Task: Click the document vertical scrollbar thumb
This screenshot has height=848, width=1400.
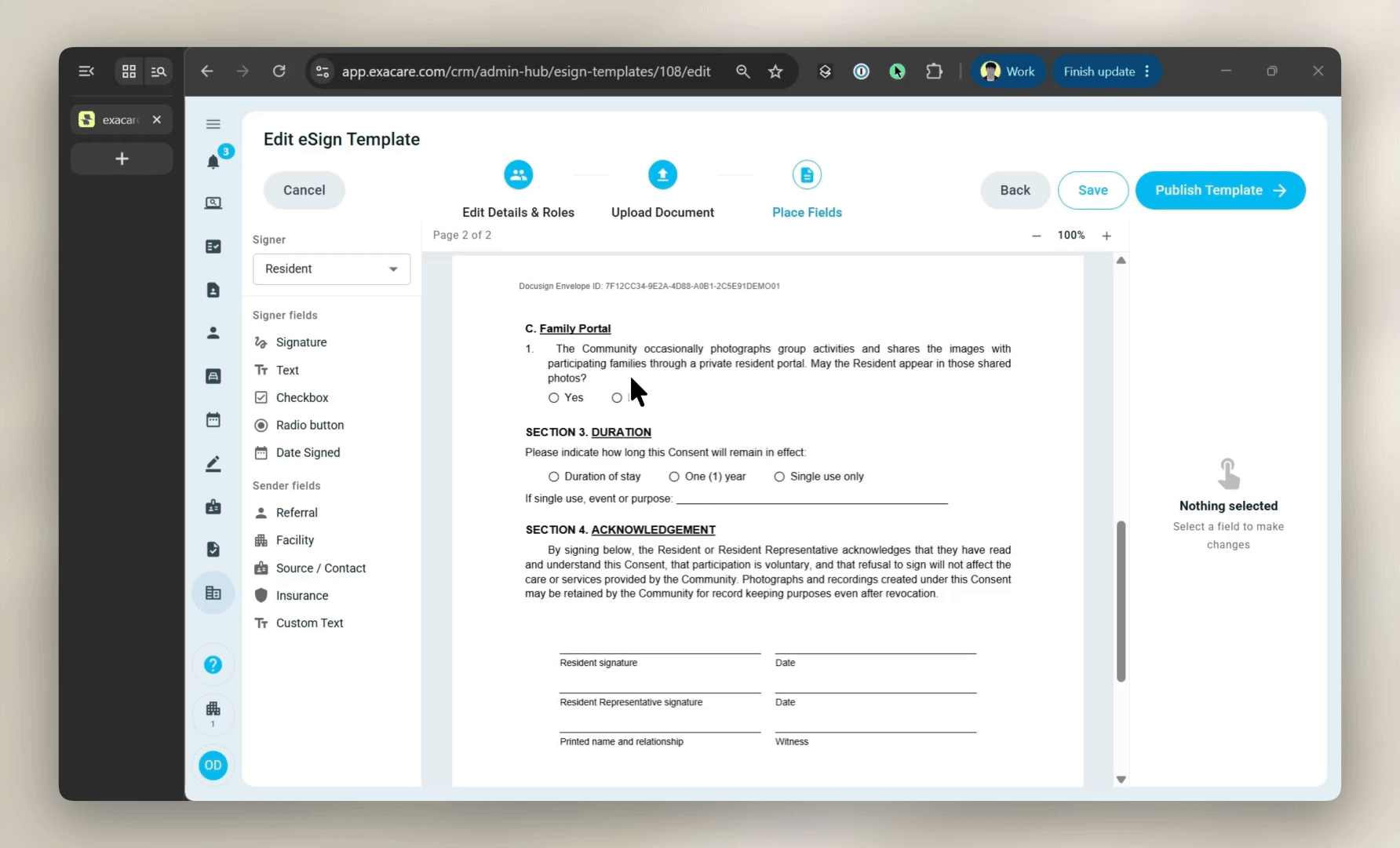Action: click(x=1121, y=601)
